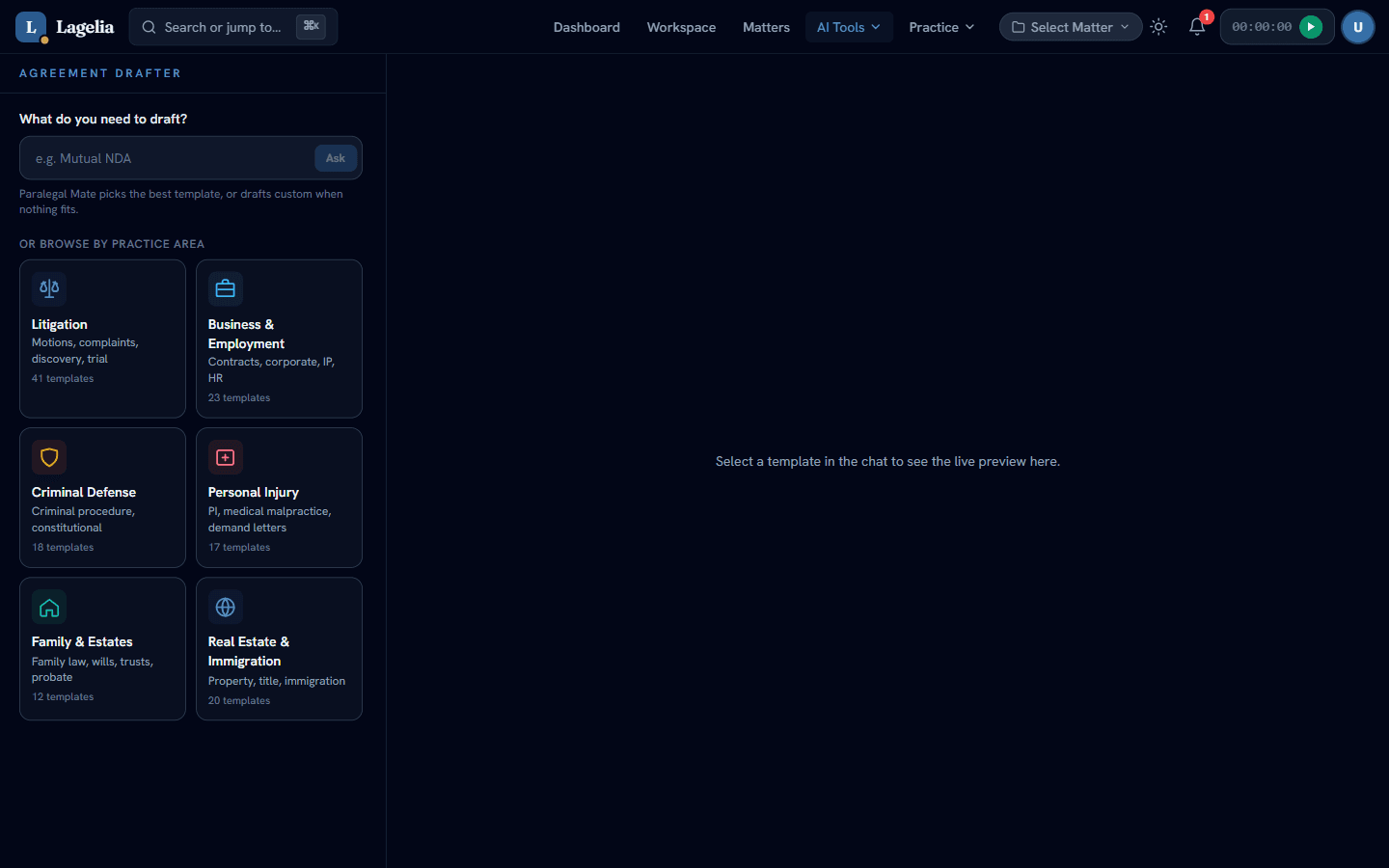Open the Family & Estates card
1389x868 pixels.
point(102,649)
